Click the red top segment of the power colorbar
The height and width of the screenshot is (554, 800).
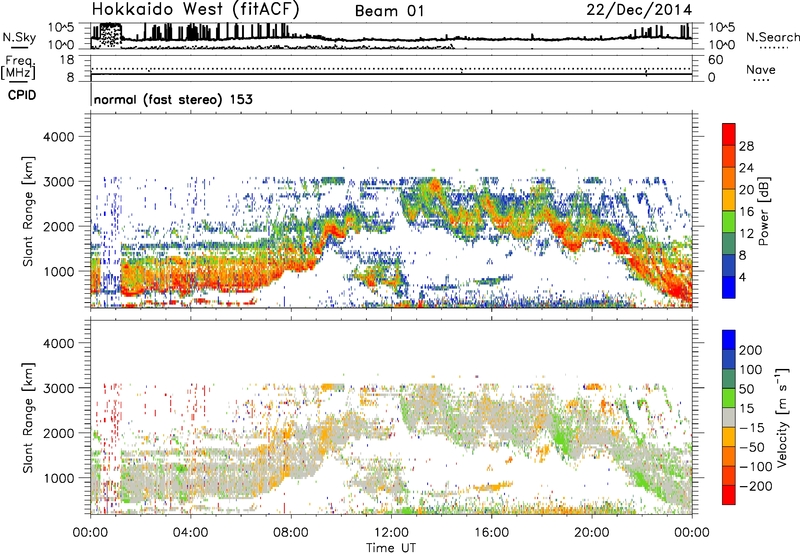[729, 134]
